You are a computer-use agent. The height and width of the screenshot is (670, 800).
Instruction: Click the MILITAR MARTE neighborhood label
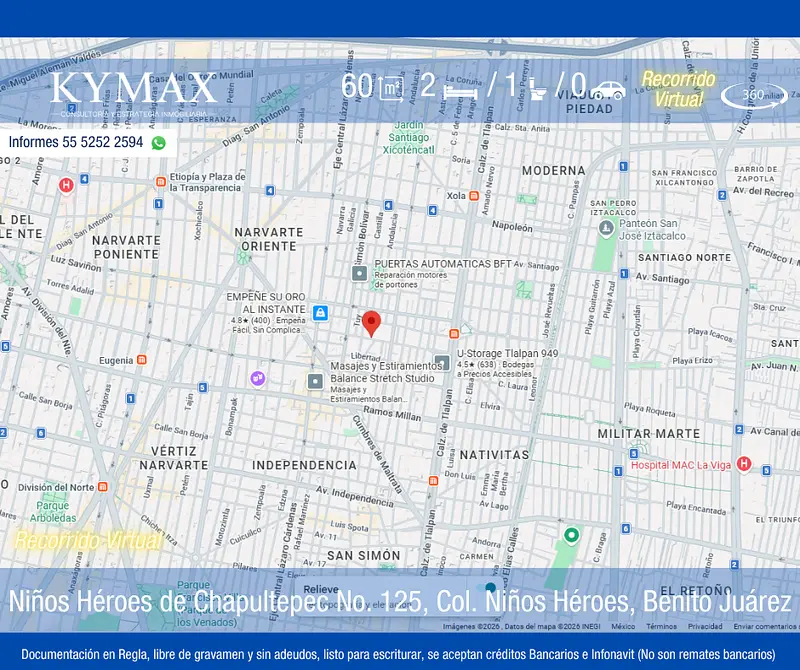tap(649, 434)
